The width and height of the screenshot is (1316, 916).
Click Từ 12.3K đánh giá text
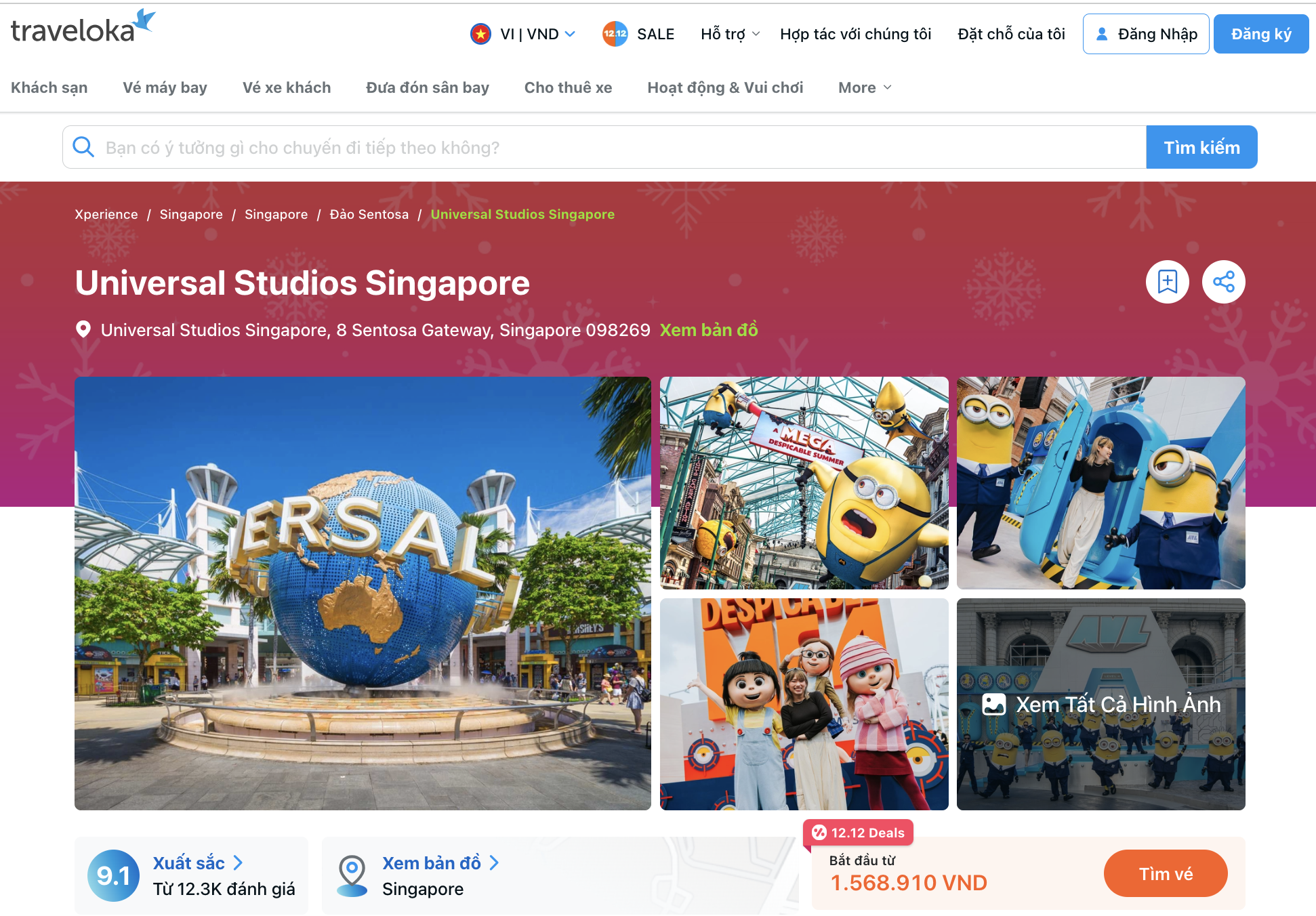pyautogui.click(x=224, y=889)
